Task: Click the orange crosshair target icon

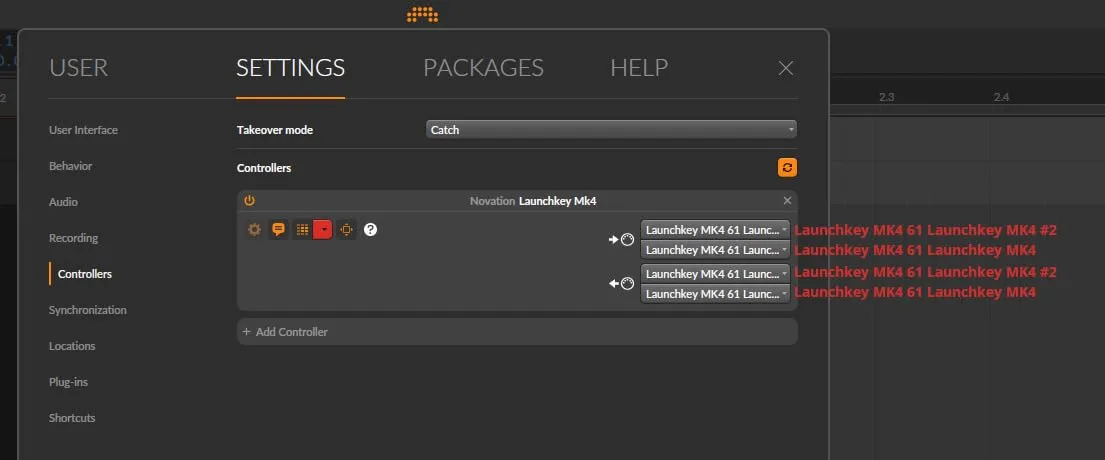Action: pyautogui.click(x=346, y=229)
